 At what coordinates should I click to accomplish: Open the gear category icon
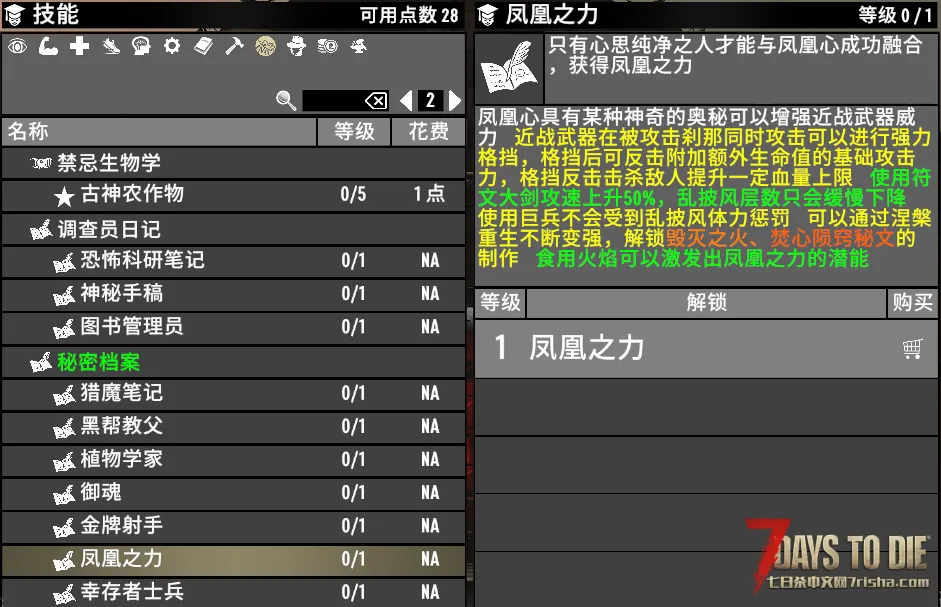172,46
